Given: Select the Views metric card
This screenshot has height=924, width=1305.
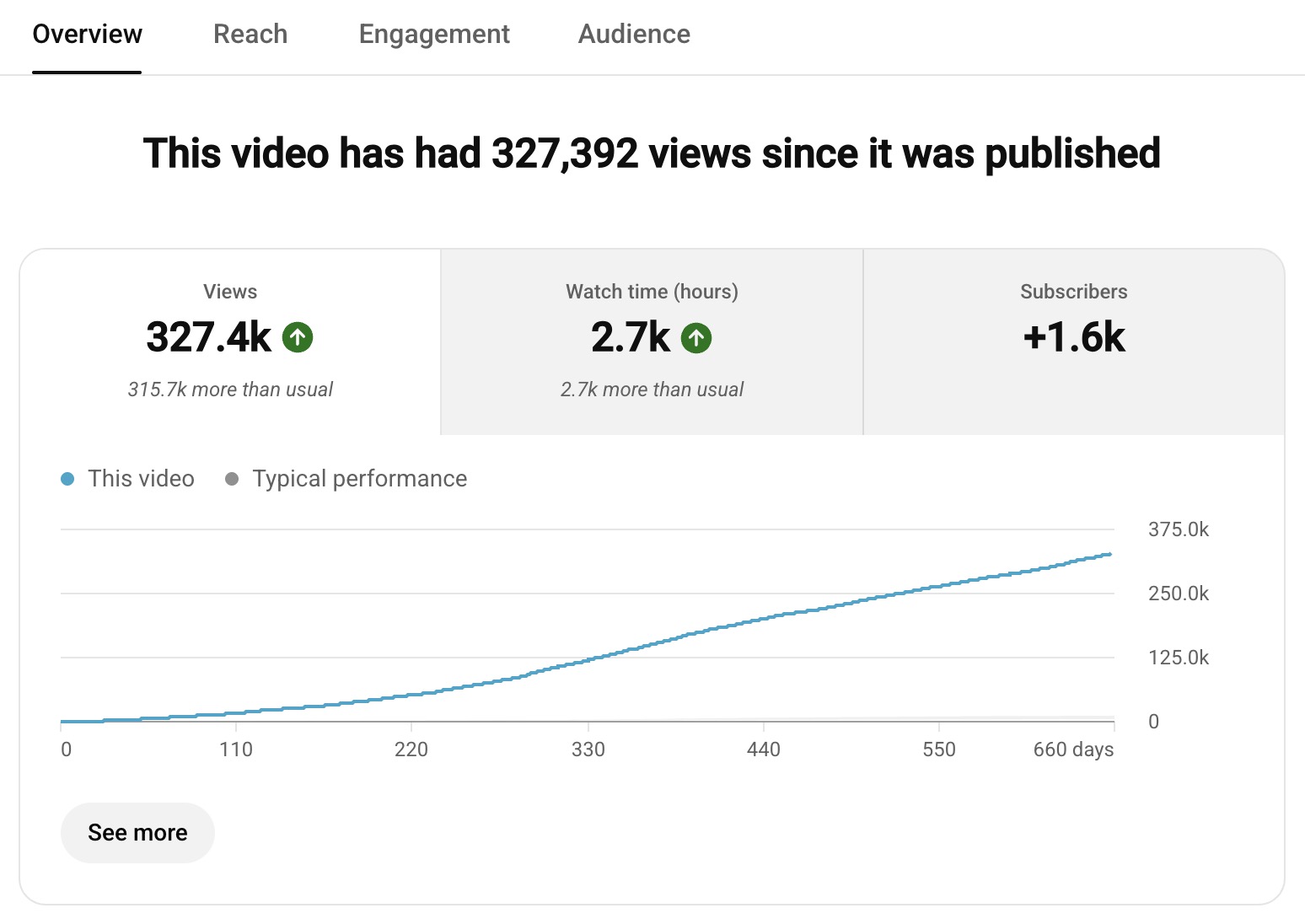Looking at the screenshot, I should (230, 342).
